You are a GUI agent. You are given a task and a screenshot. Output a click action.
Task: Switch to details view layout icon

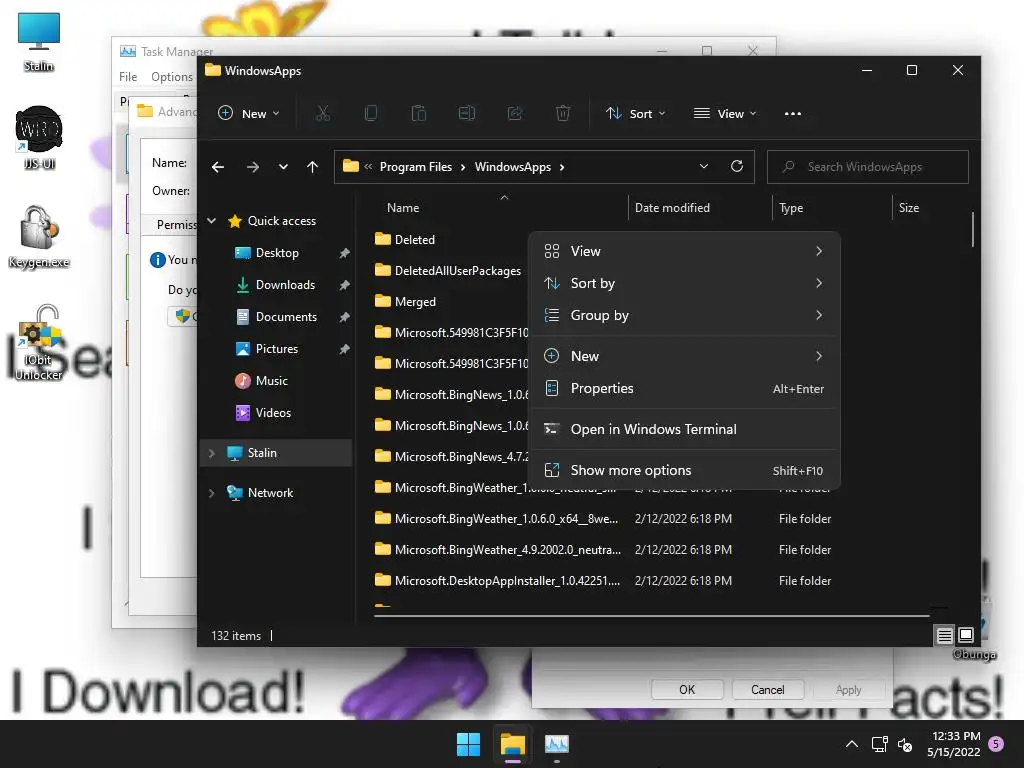click(x=944, y=635)
